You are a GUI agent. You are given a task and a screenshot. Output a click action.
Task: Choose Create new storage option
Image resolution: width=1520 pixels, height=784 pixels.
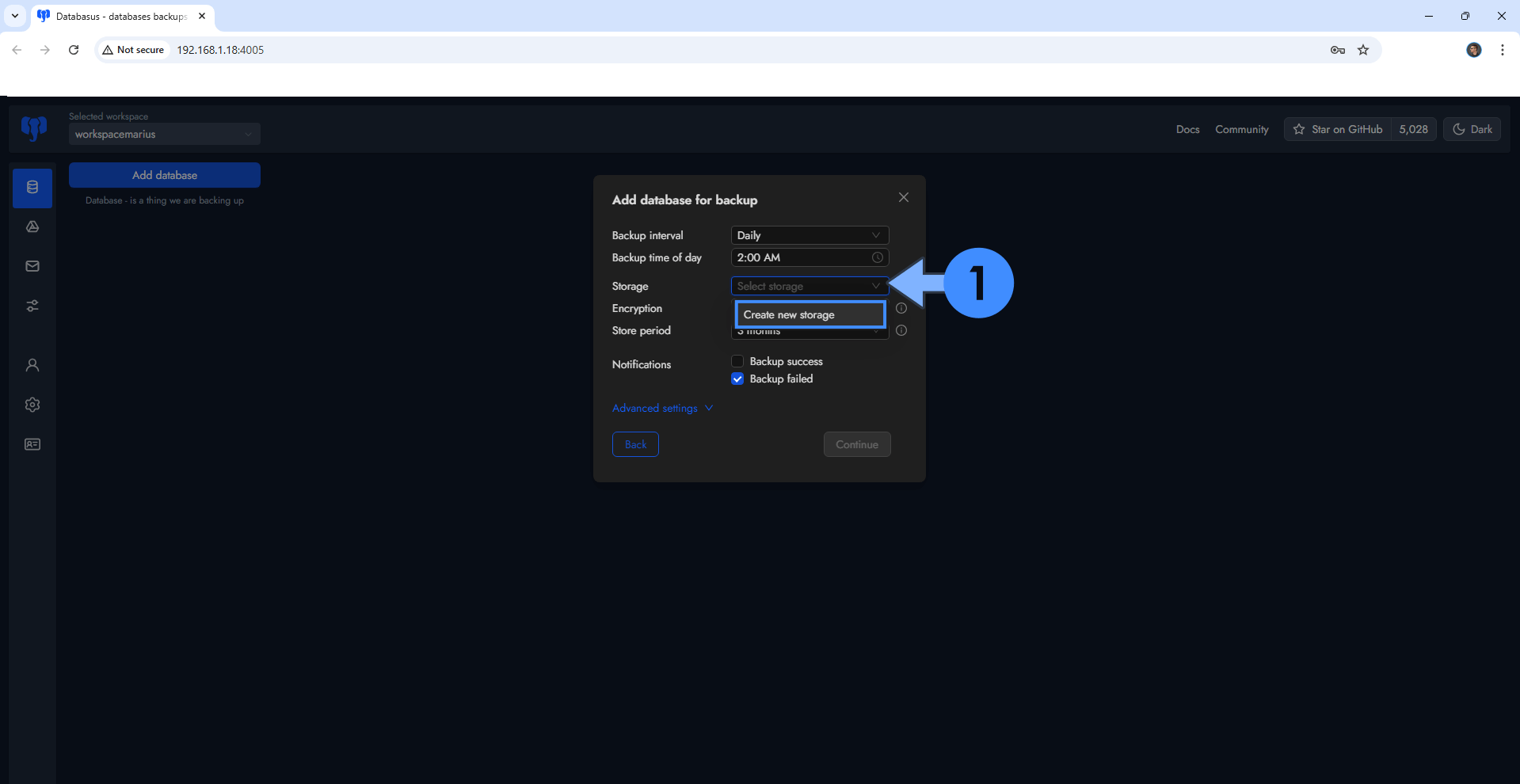809,314
